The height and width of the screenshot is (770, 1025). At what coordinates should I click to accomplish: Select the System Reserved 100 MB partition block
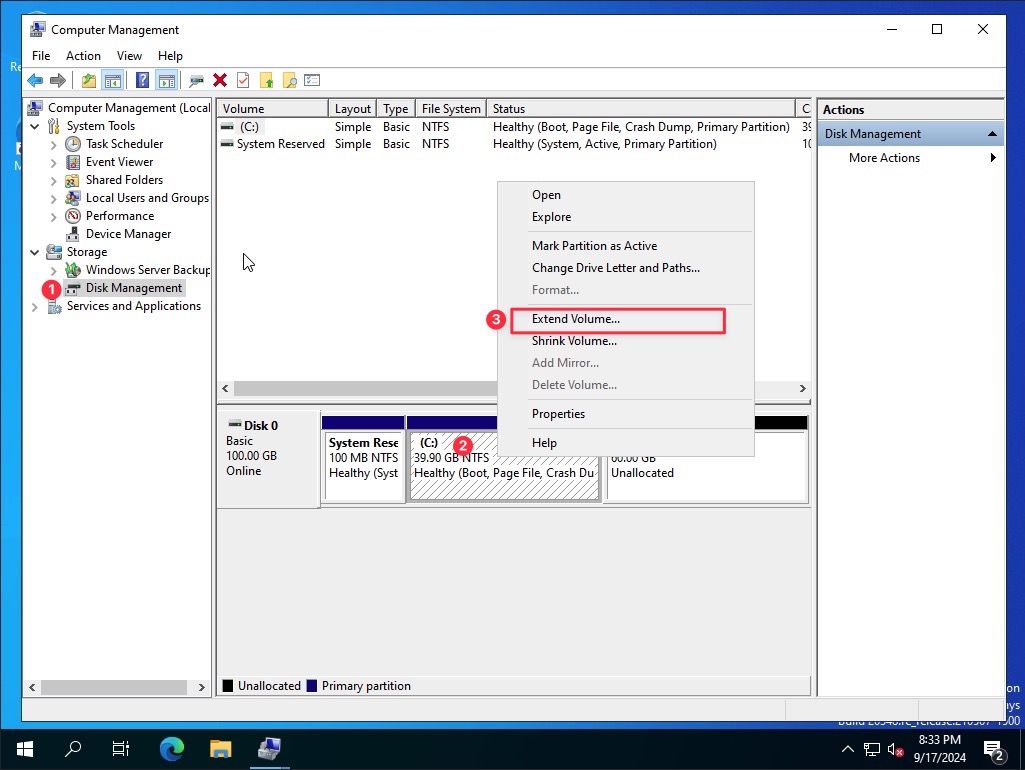point(363,466)
